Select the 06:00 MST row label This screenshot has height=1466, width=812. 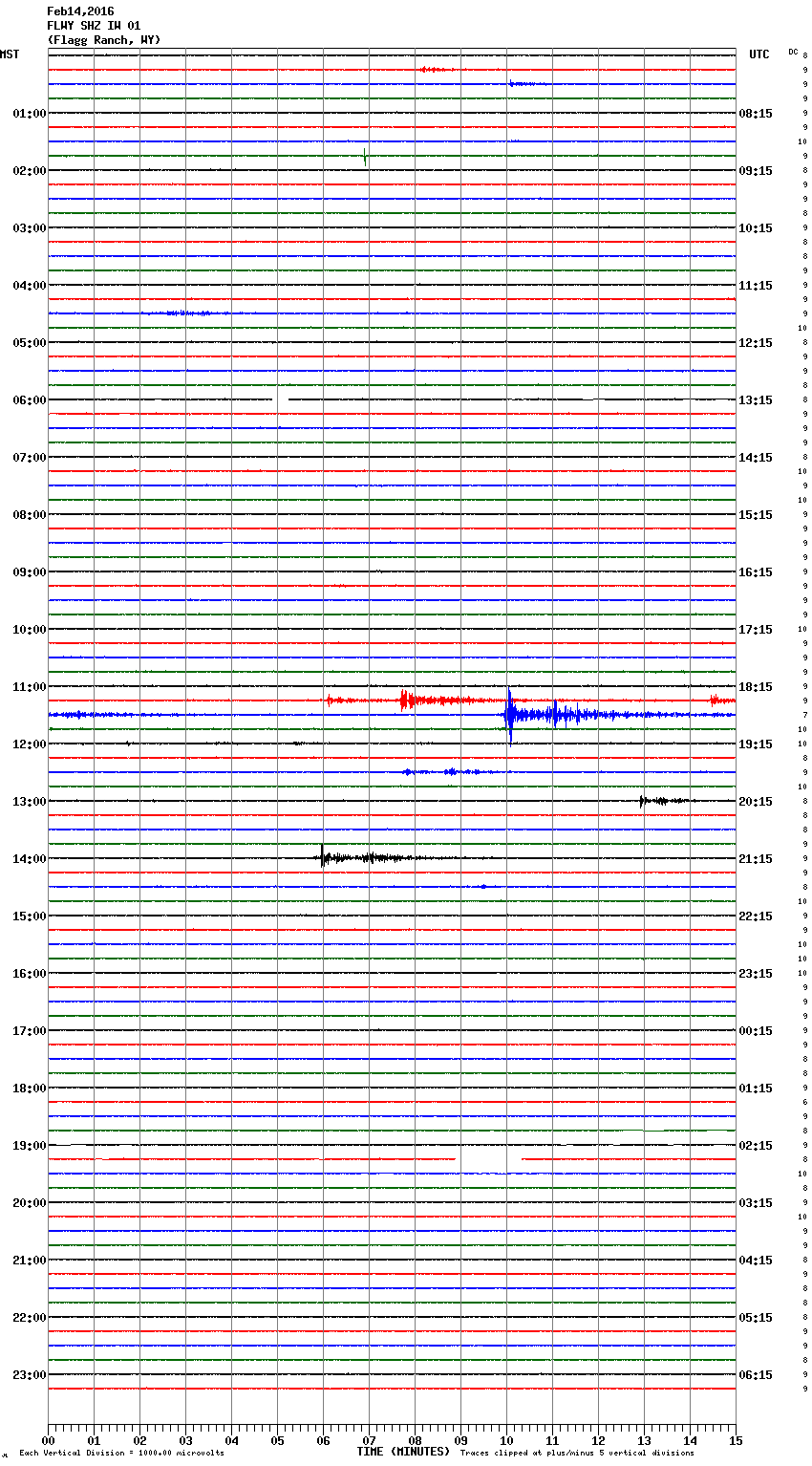pos(30,400)
